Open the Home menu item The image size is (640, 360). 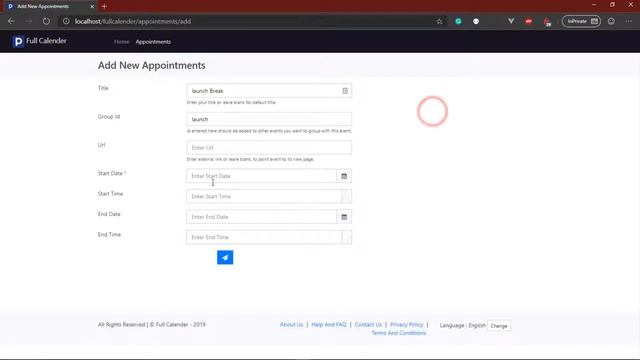click(122, 42)
